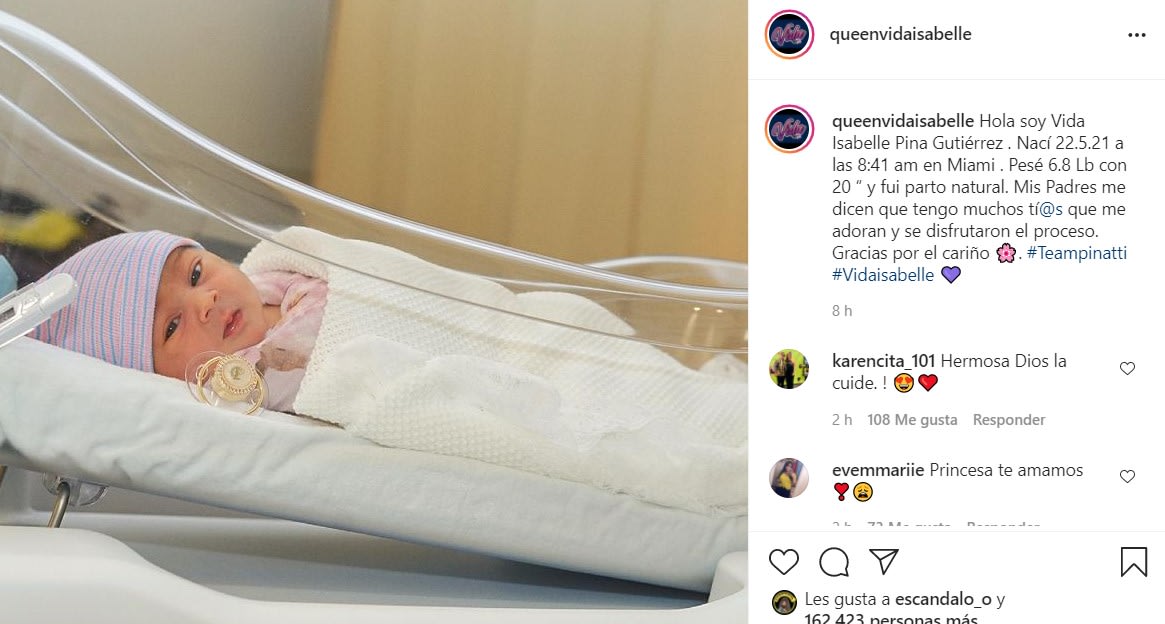Like evemmariie's comment heart
The image size is (1165, 624).
point(1127,476)
